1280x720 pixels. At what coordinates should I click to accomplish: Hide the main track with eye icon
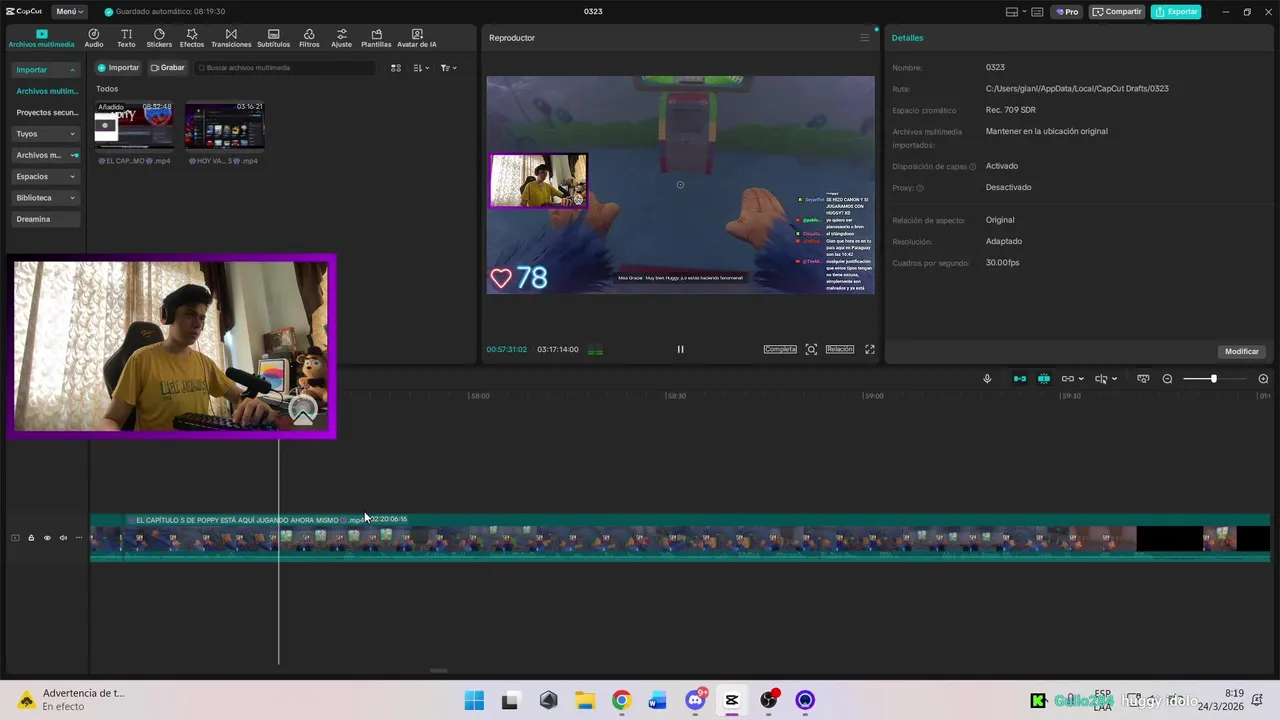(x=47, y=538)
